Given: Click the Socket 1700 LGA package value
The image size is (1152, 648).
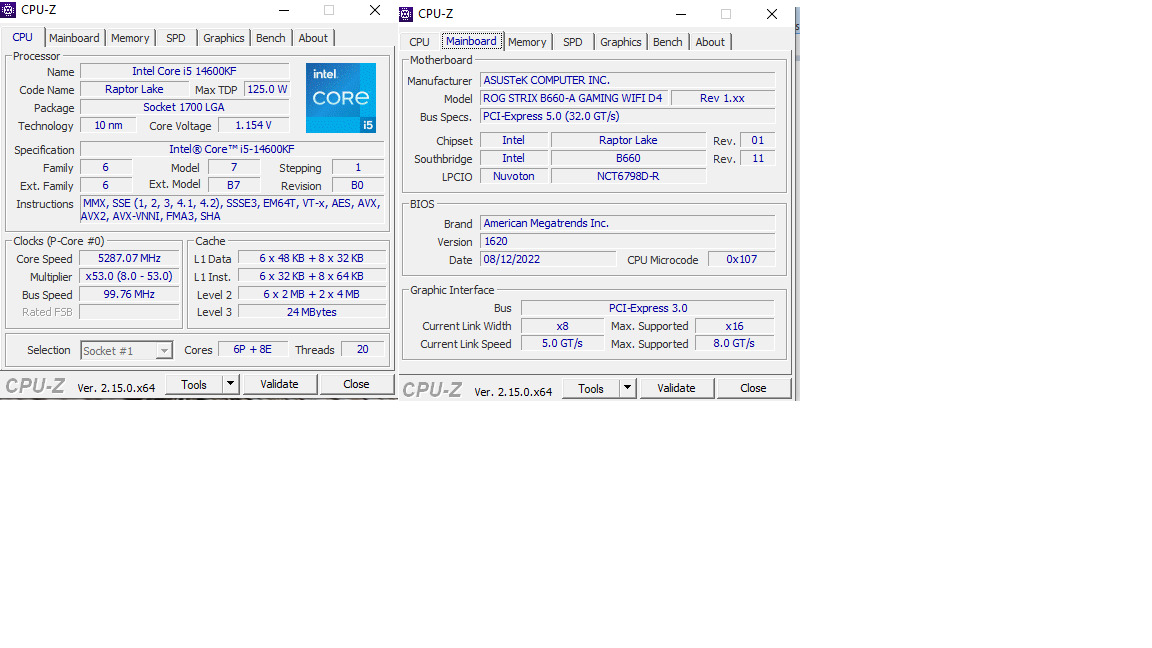Looking at the screenshot, I should click(184, 107).
